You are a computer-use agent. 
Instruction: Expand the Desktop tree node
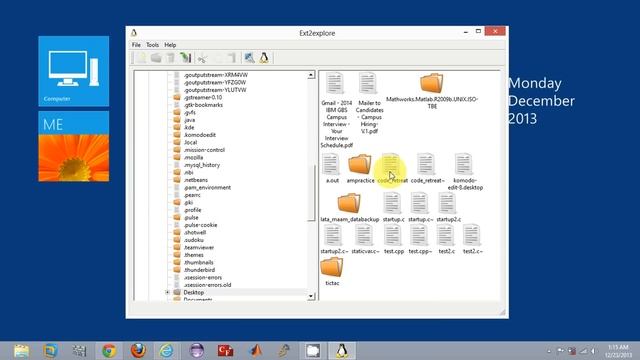pos(167,292)
